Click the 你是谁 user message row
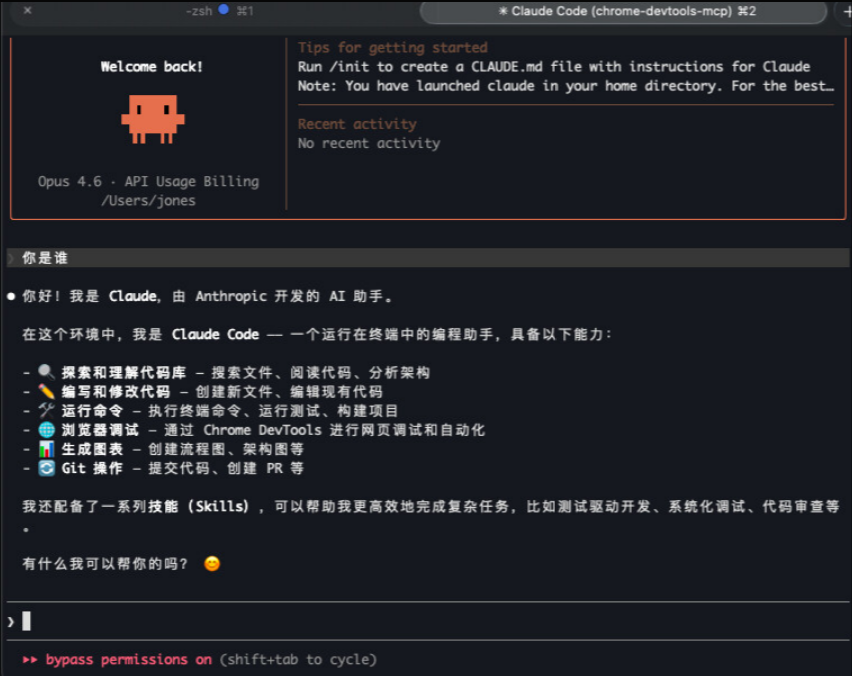This screenshot has height=676, width=852. tap(426, 258)
